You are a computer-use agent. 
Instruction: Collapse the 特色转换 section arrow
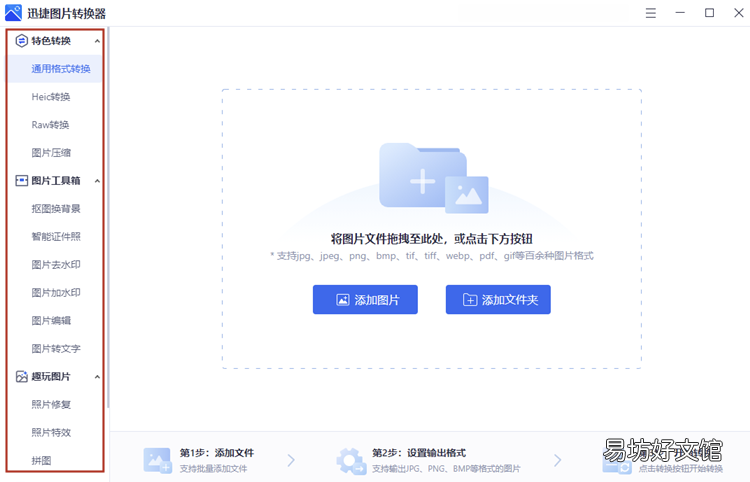[97, 41]
